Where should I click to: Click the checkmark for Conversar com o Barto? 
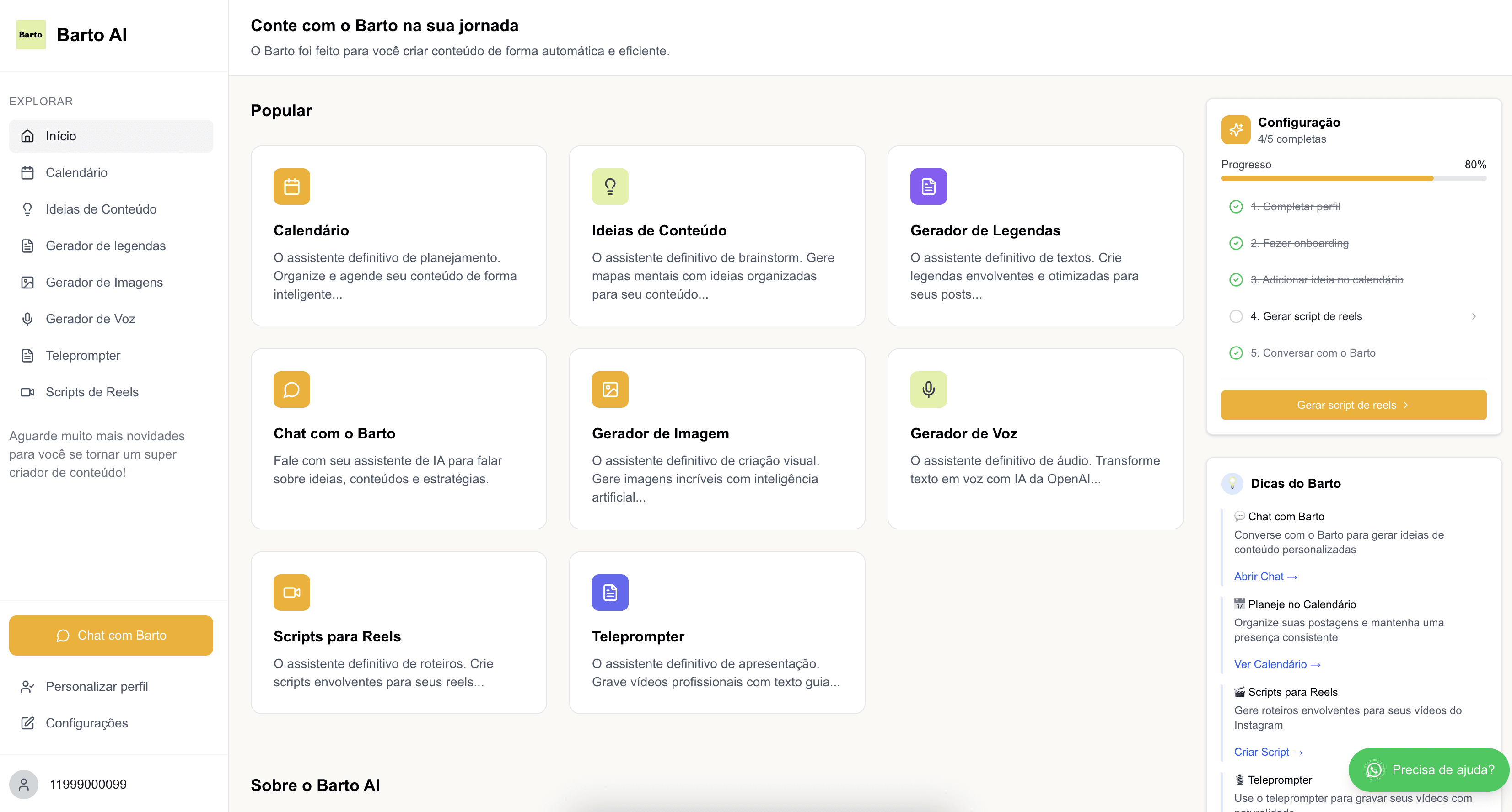1236,353
